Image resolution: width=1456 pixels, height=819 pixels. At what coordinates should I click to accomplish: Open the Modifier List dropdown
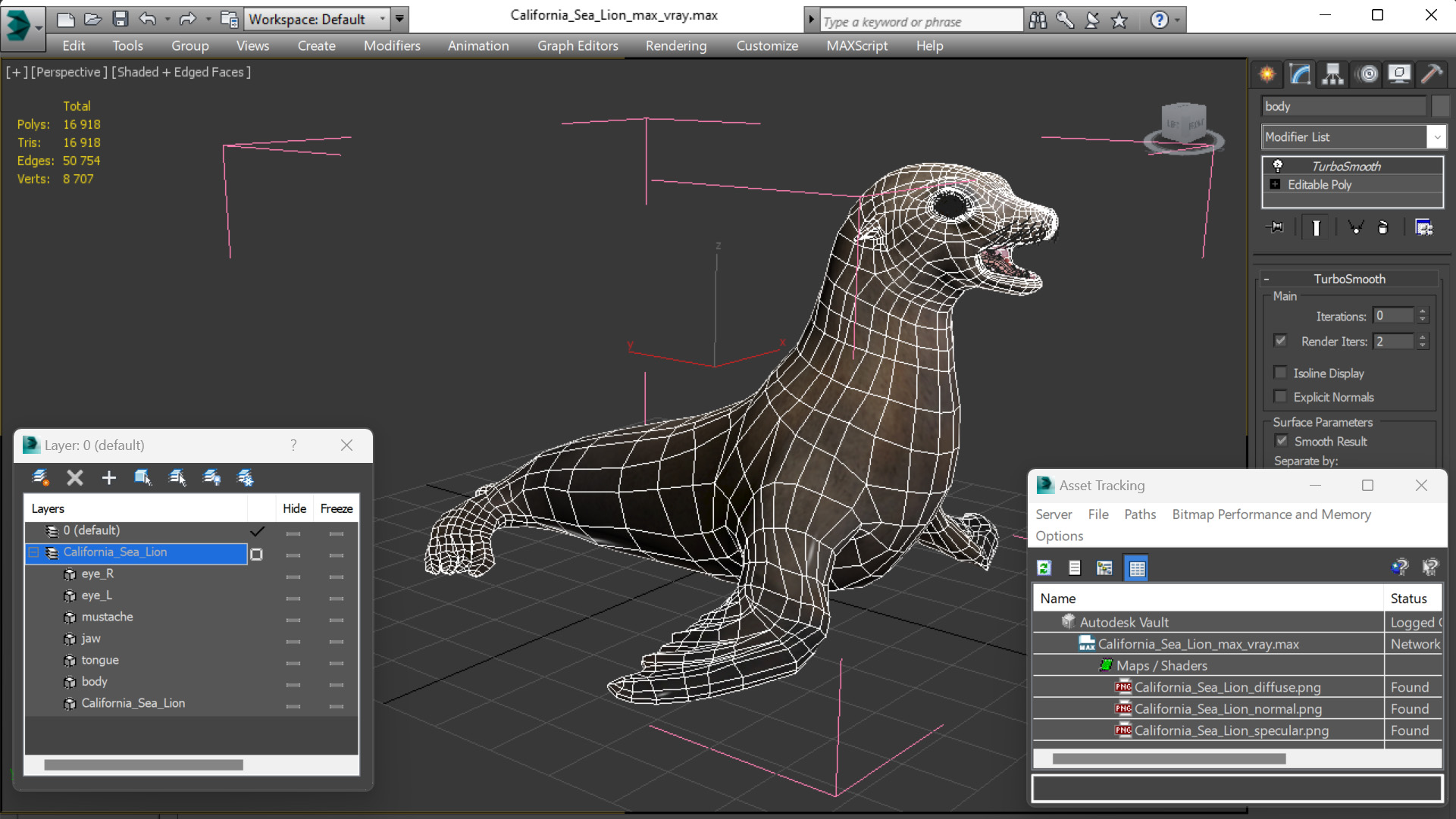(x=1436, y=137)
